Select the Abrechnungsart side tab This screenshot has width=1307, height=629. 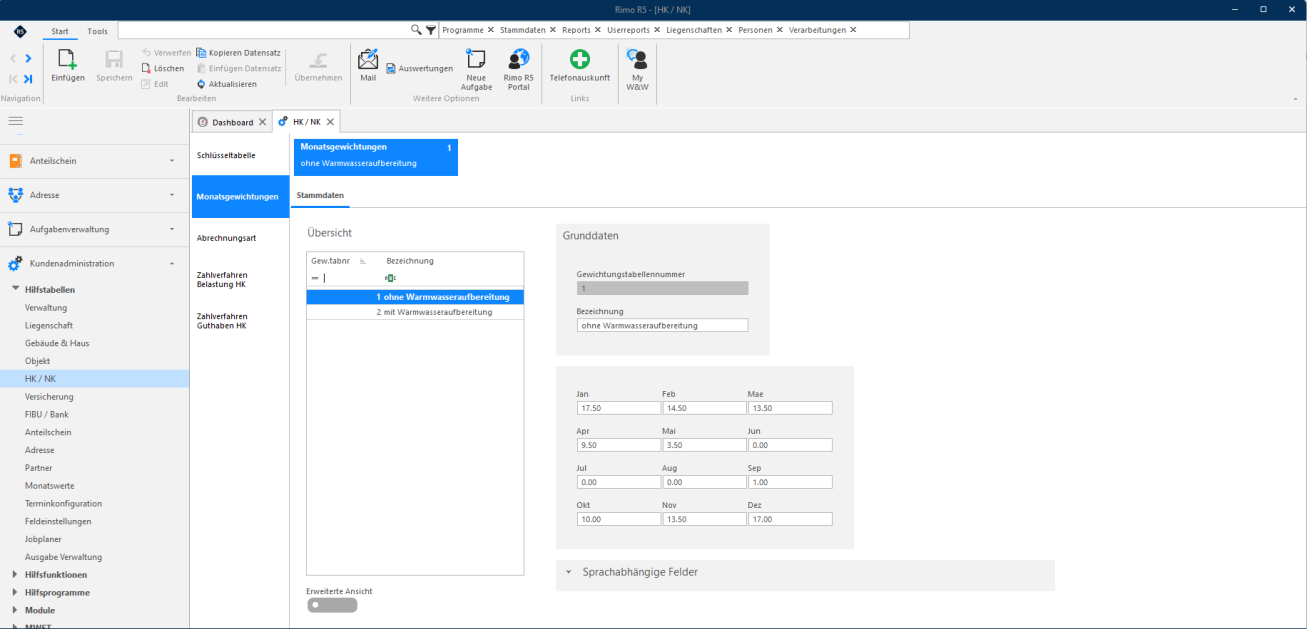(x=241, y=238)
